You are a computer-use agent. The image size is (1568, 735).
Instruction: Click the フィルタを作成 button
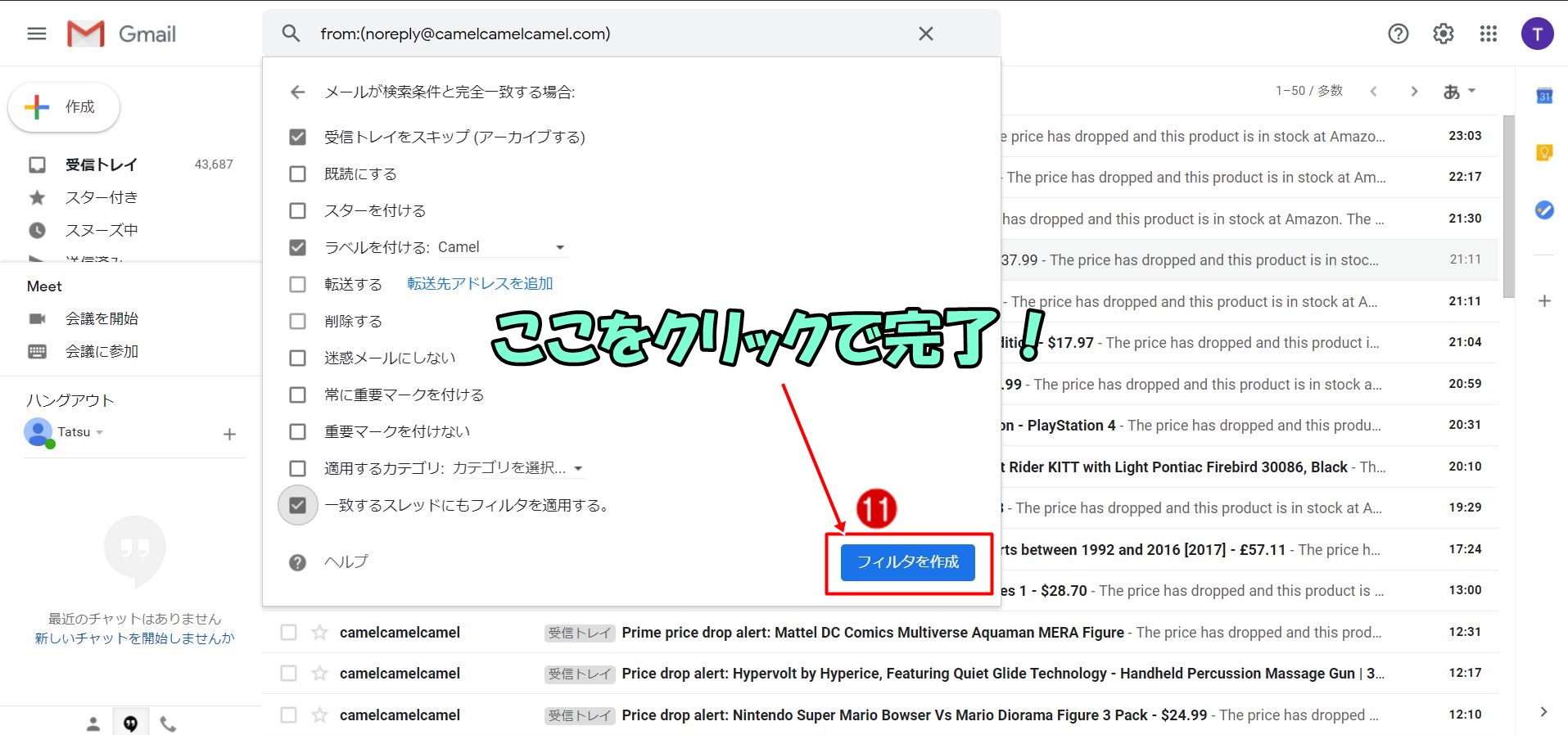pos(907,562)
